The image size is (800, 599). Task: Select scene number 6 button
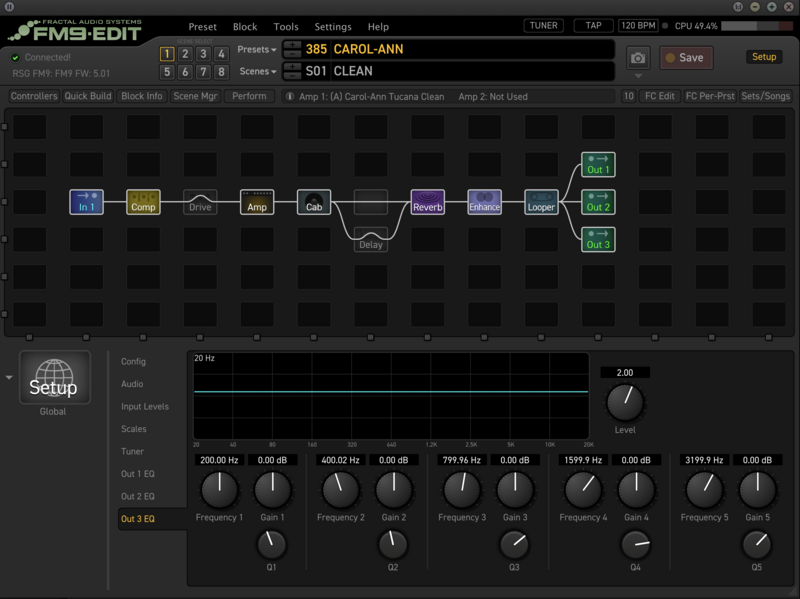pyautogui.click(x=185, y=72)
